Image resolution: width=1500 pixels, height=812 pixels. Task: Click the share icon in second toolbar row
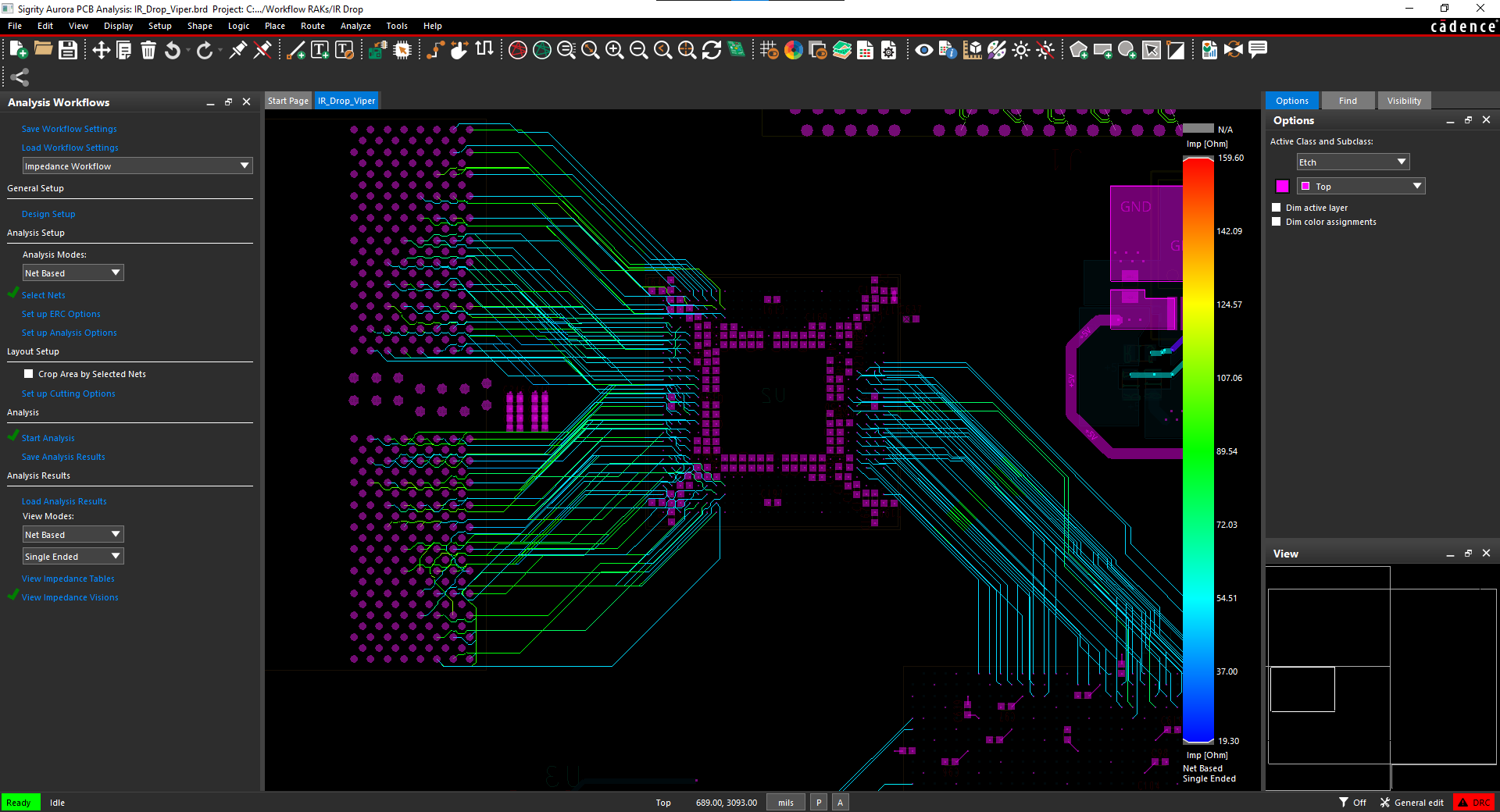20,77
